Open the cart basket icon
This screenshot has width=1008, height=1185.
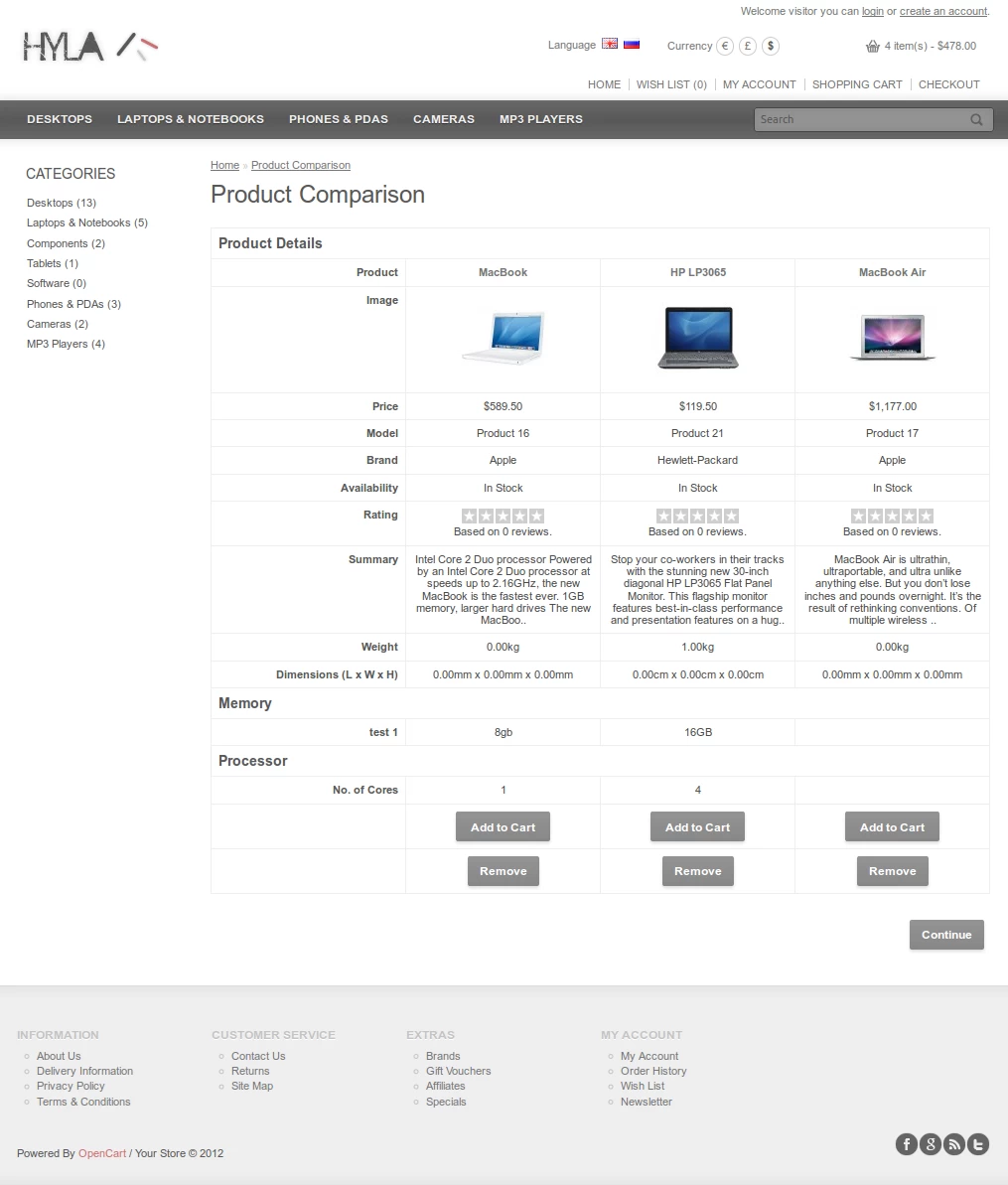click(872, 46)
